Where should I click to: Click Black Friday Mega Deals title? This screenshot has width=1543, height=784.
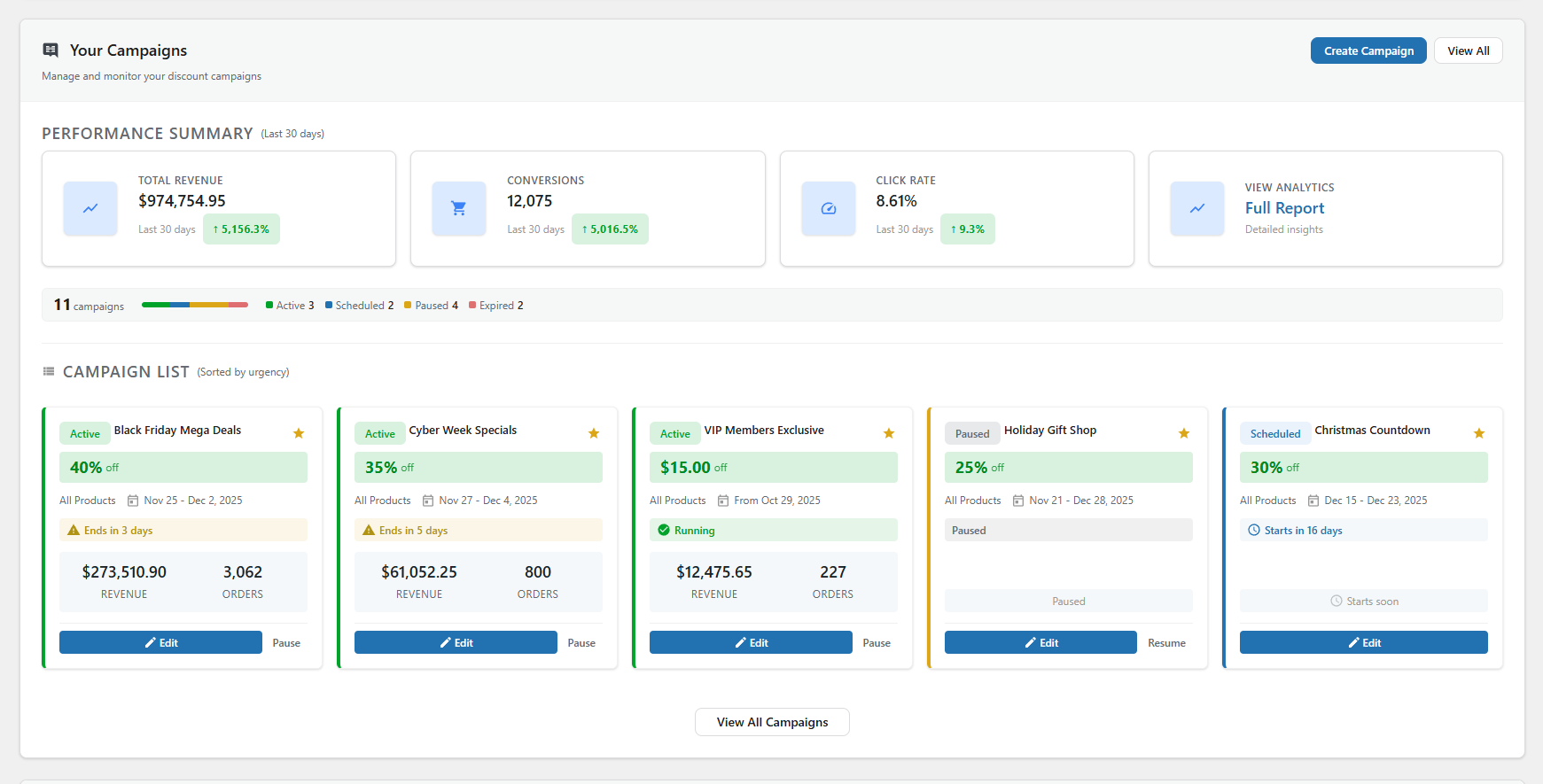pos(177,431)
